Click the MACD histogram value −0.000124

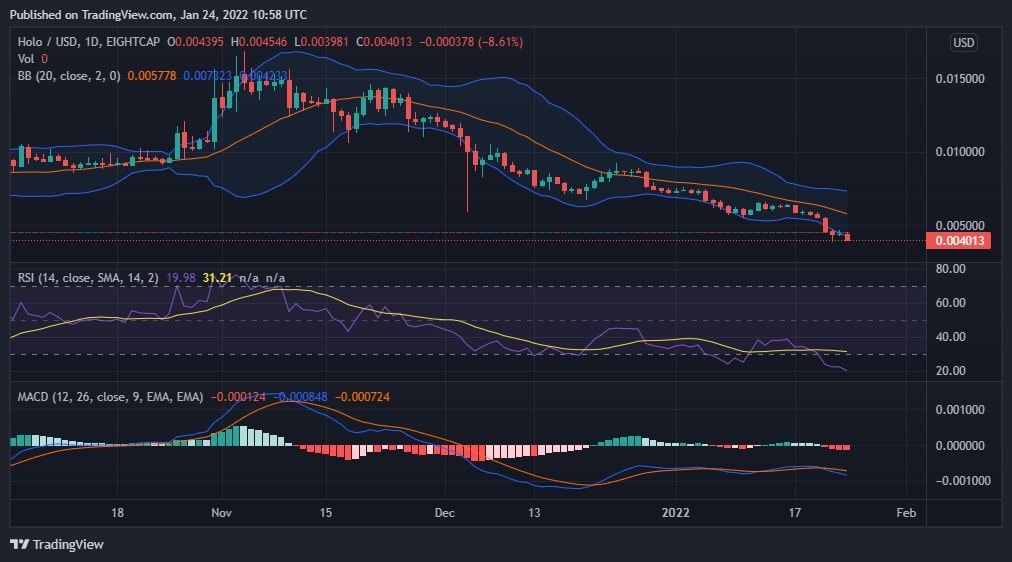click(238, 397)
